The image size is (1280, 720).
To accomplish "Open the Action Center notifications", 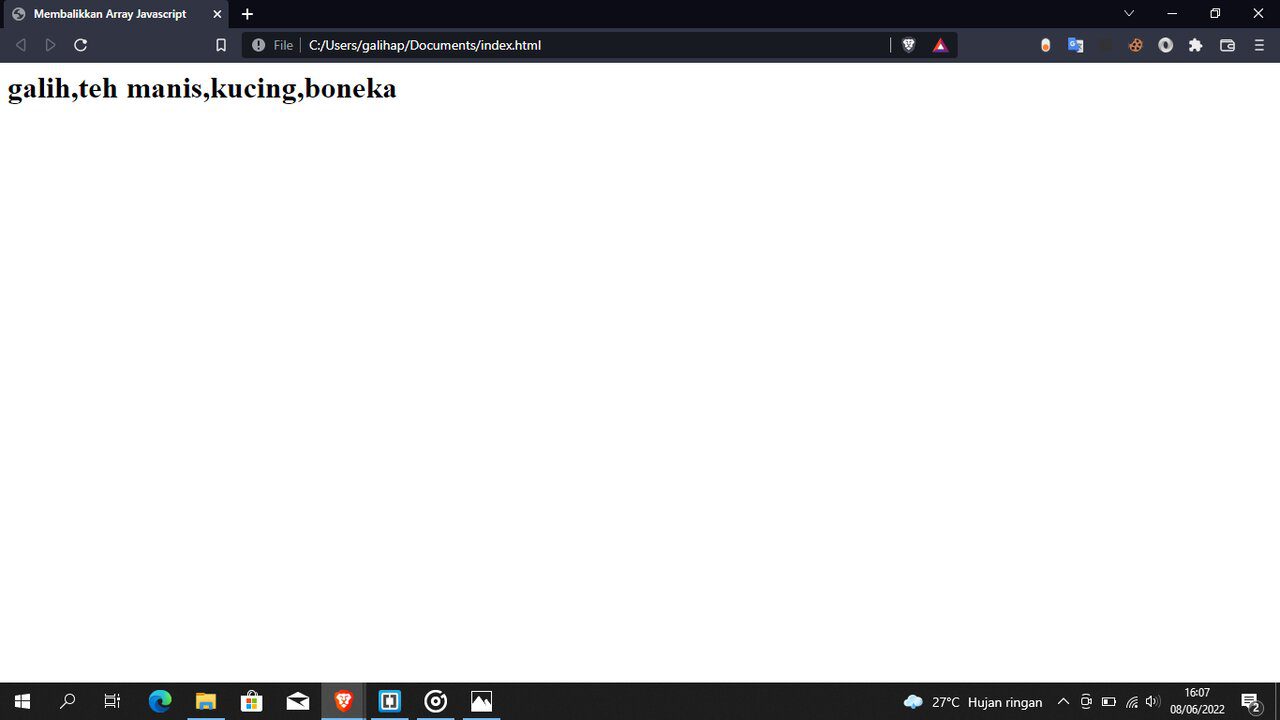I will pyautogui.click(x=1250, y=702).
